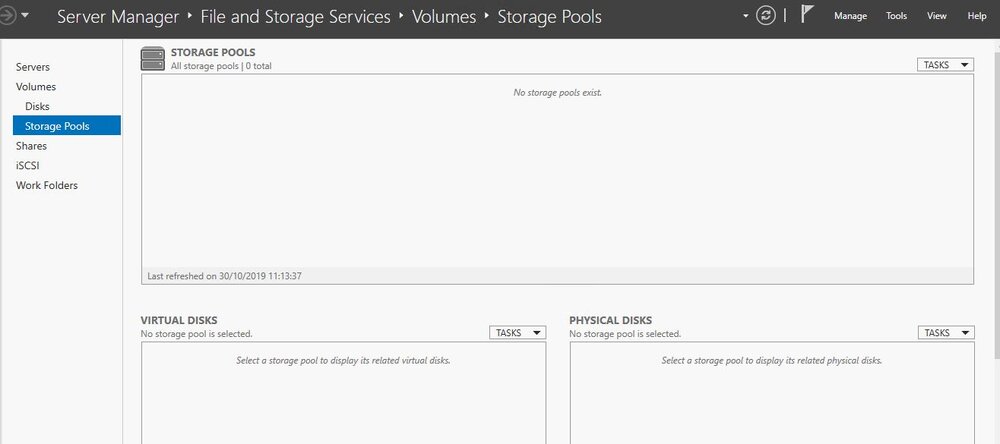The image size is (1000, 444).
Task: Click the Storage Pools server stack icon
Action: tap(152, 59)
